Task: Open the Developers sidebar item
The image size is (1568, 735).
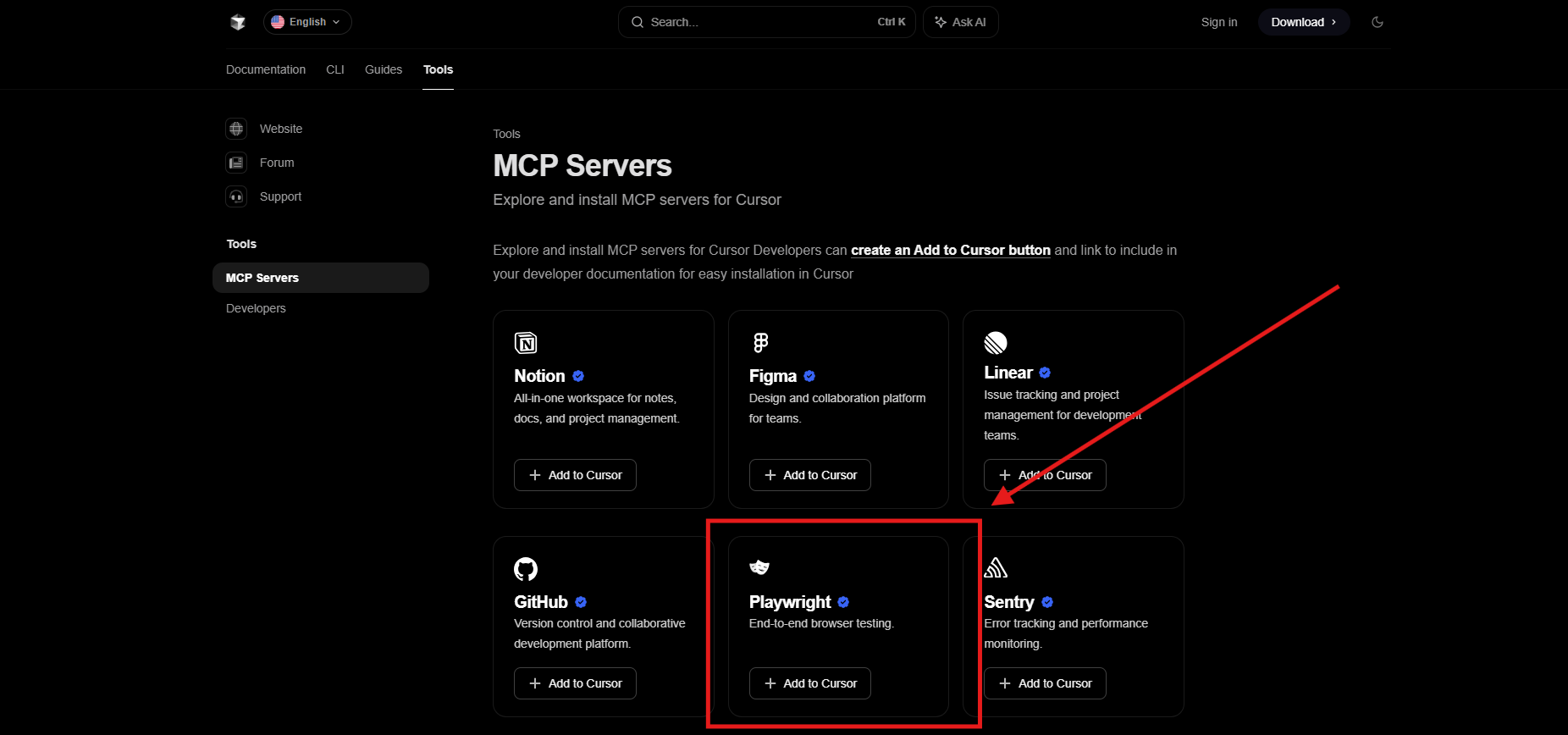Action: pos(256,308)
